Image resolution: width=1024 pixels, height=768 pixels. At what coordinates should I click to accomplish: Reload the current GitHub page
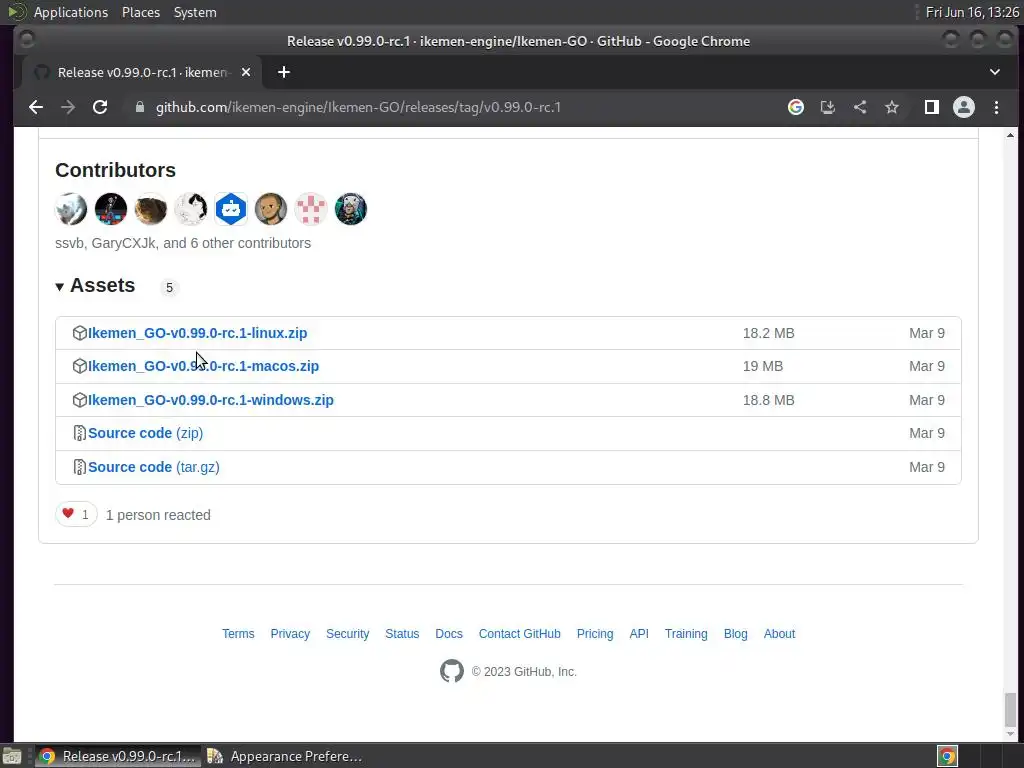100,107
